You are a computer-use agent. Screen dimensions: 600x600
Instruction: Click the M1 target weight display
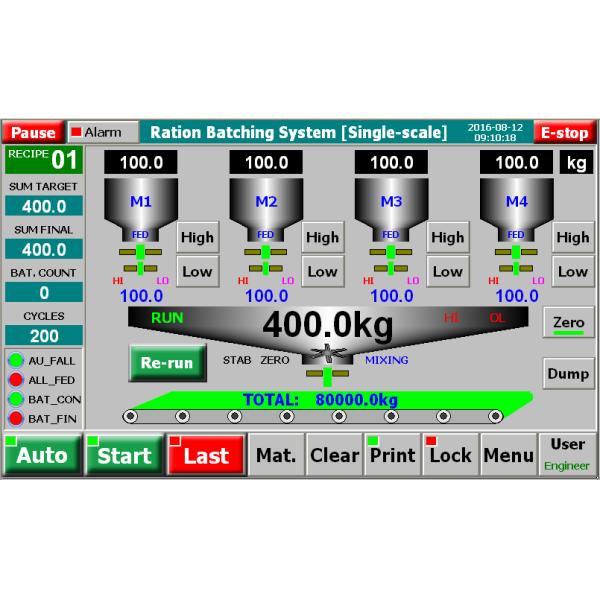141,162
